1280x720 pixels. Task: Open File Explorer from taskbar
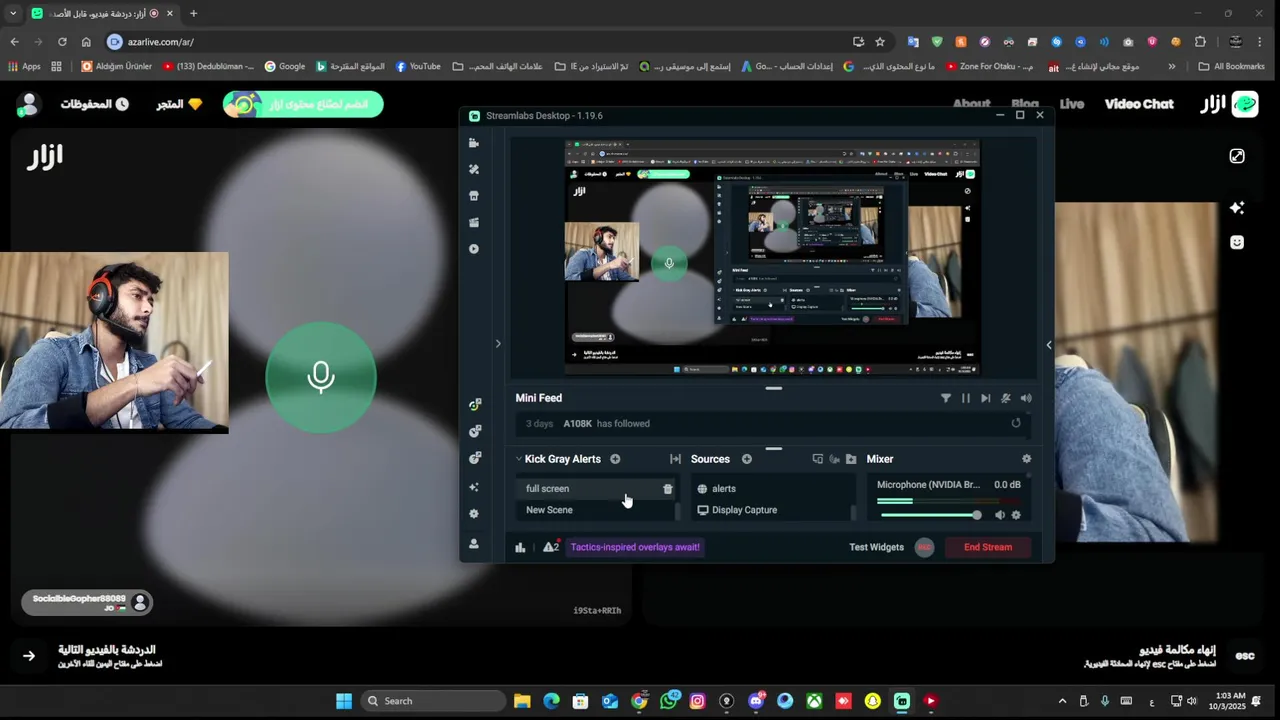point(522,701)
